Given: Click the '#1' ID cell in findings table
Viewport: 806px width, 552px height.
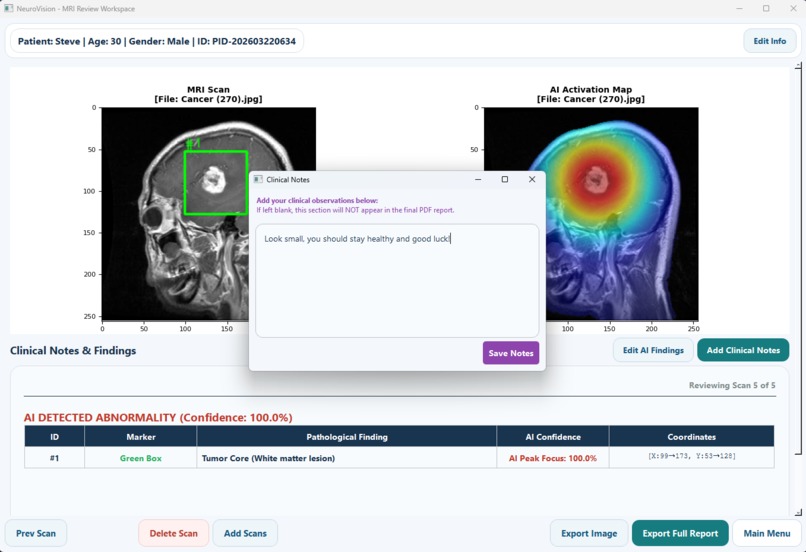Looking at the screenshot, I should [x=54, y=458].
